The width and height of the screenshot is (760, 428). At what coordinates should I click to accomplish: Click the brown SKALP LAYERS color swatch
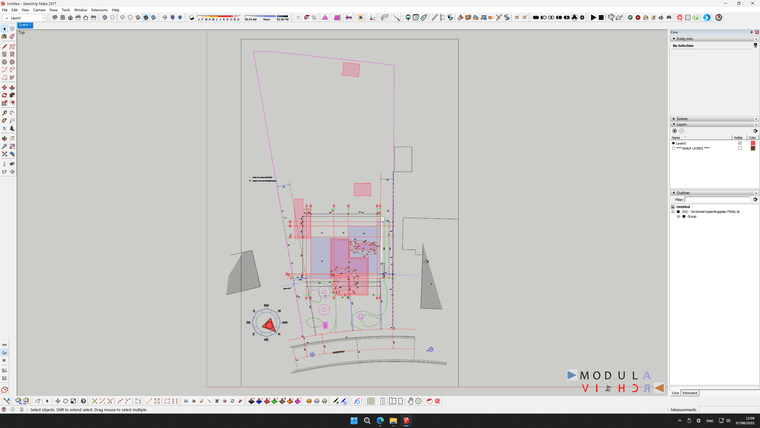pos(753,148)
